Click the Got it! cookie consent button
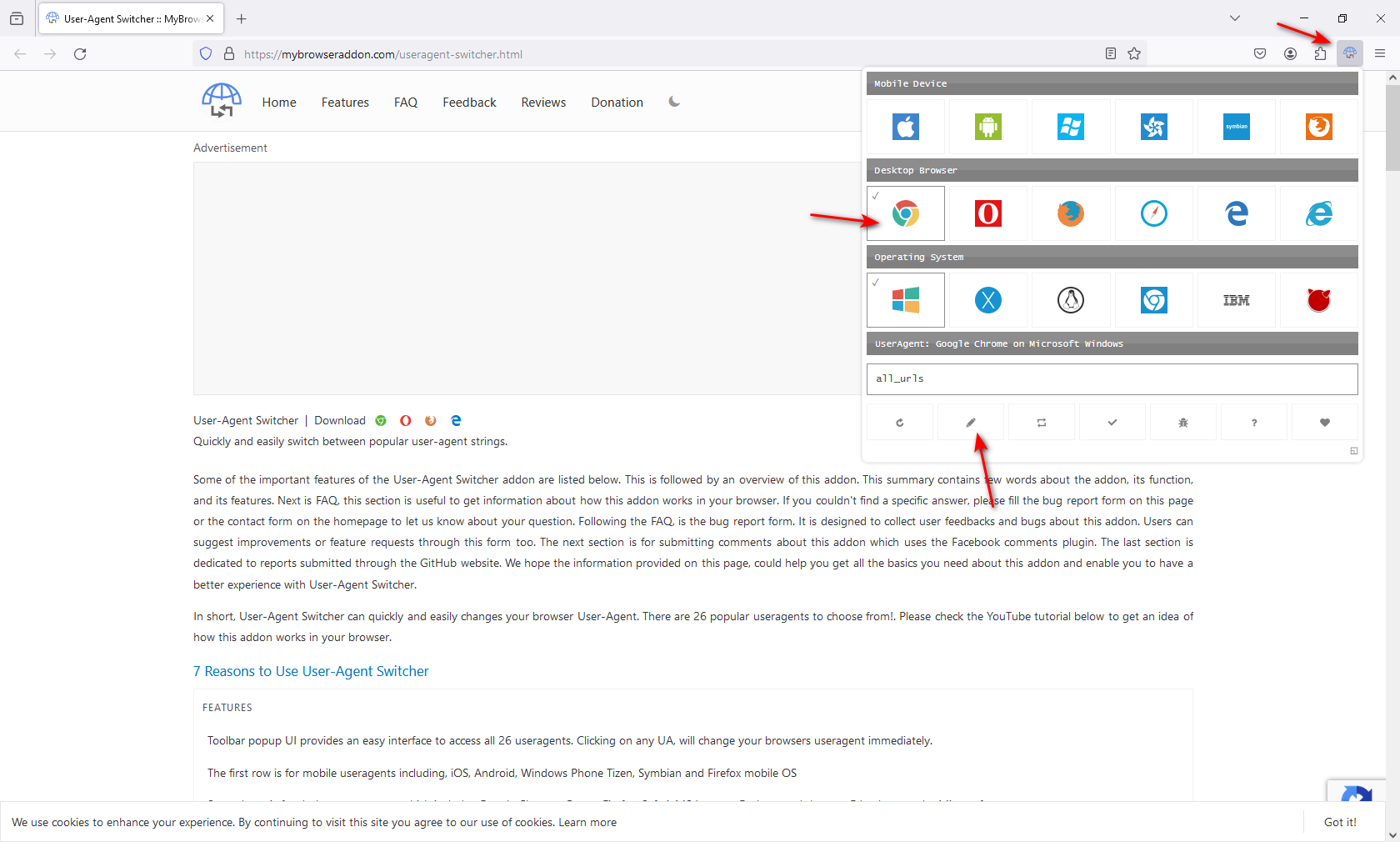 pyautogui.click(x=1339, y=822)
